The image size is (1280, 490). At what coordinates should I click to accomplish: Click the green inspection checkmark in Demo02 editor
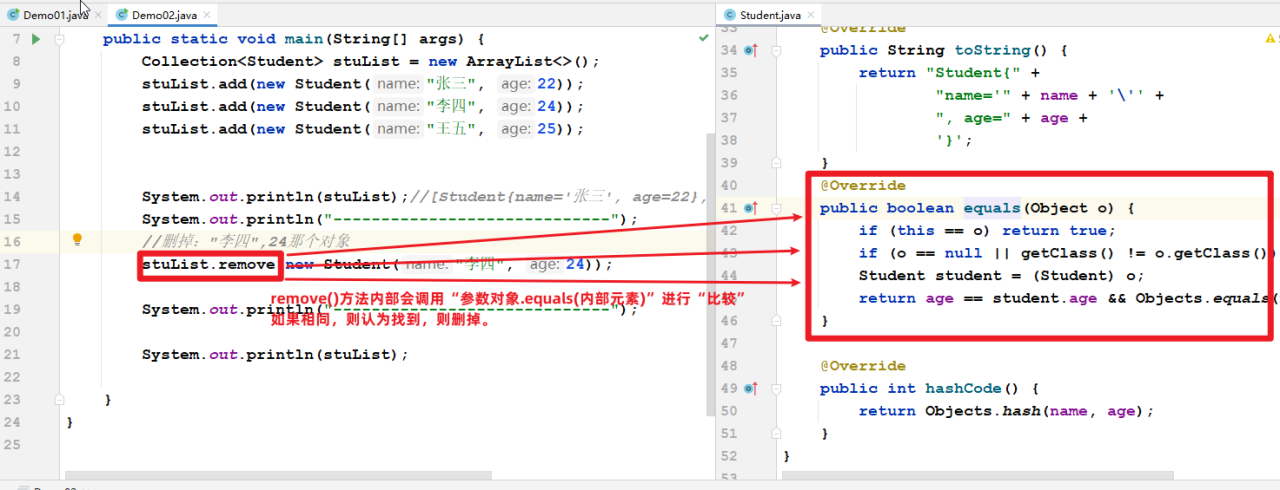[x=704, y=37]
